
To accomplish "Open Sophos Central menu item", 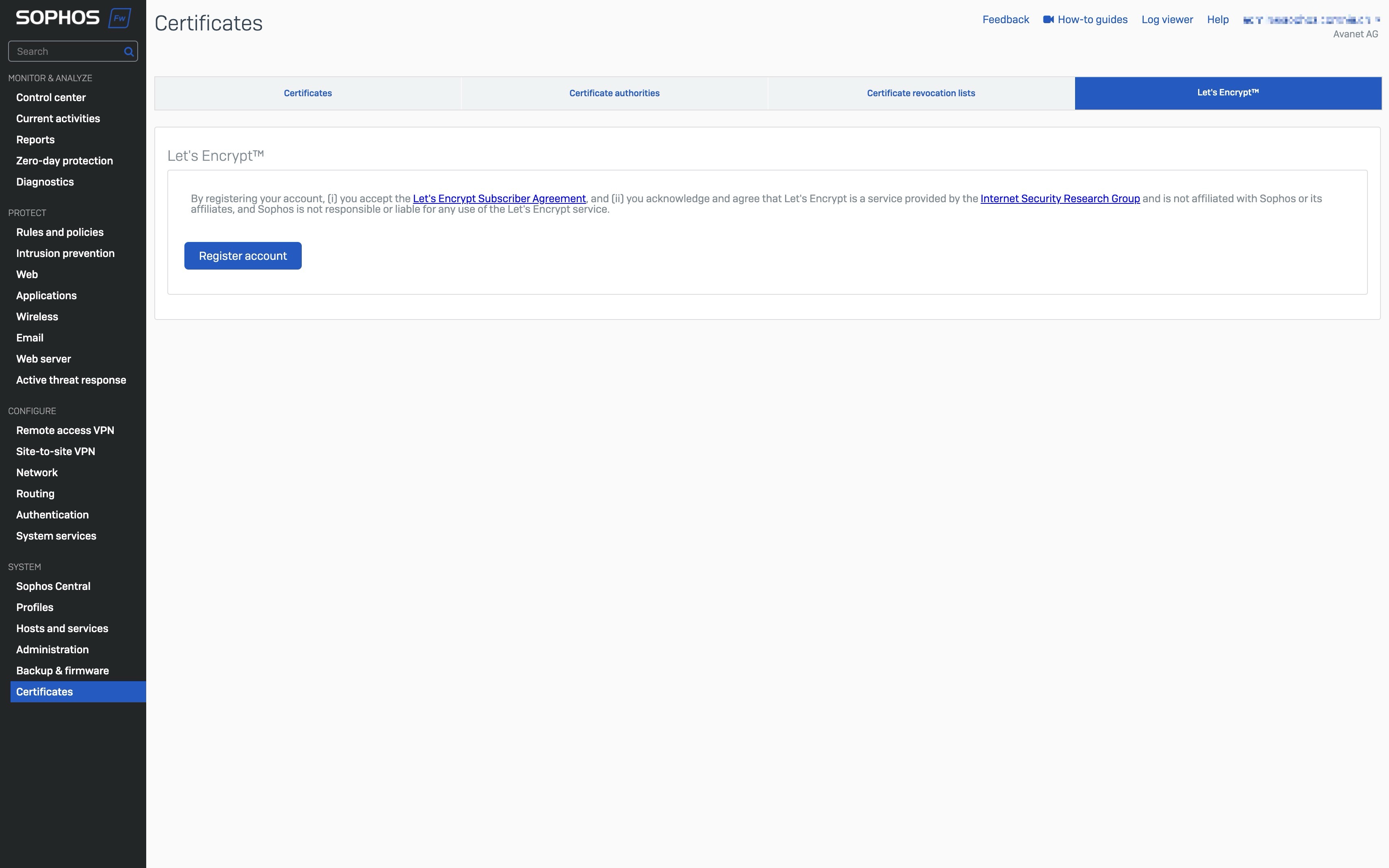I will 53,587.
